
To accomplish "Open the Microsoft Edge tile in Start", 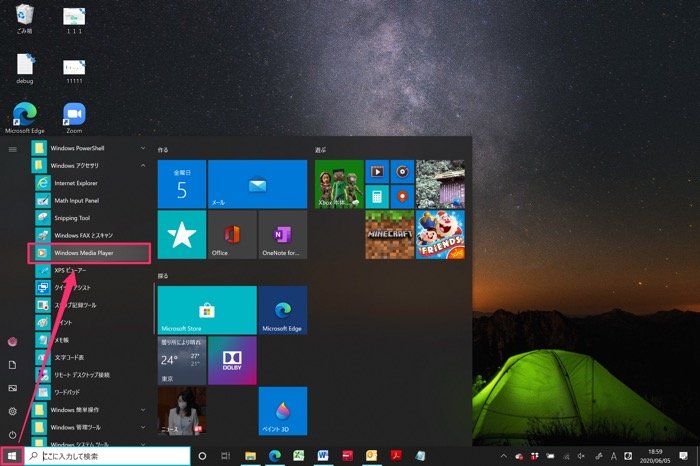I will coord(283,310).
